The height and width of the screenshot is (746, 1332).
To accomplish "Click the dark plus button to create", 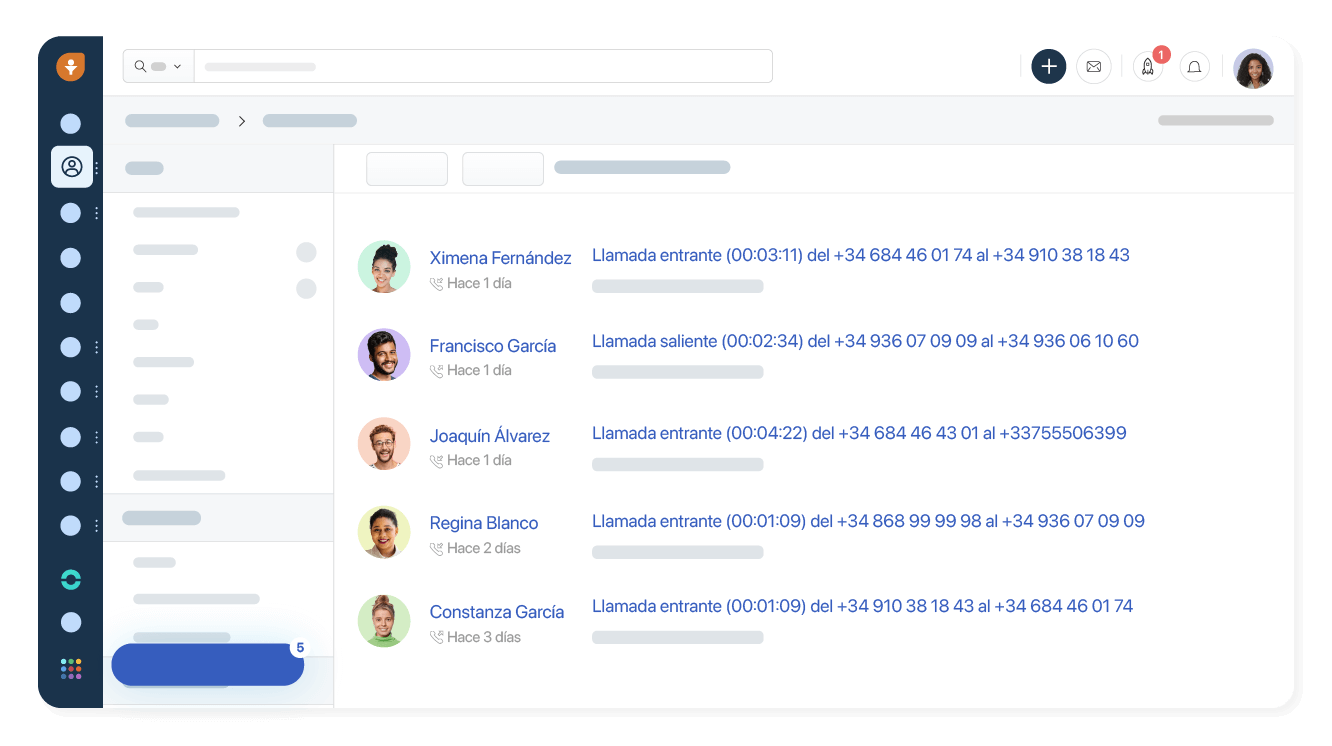I will [1048, 66].
